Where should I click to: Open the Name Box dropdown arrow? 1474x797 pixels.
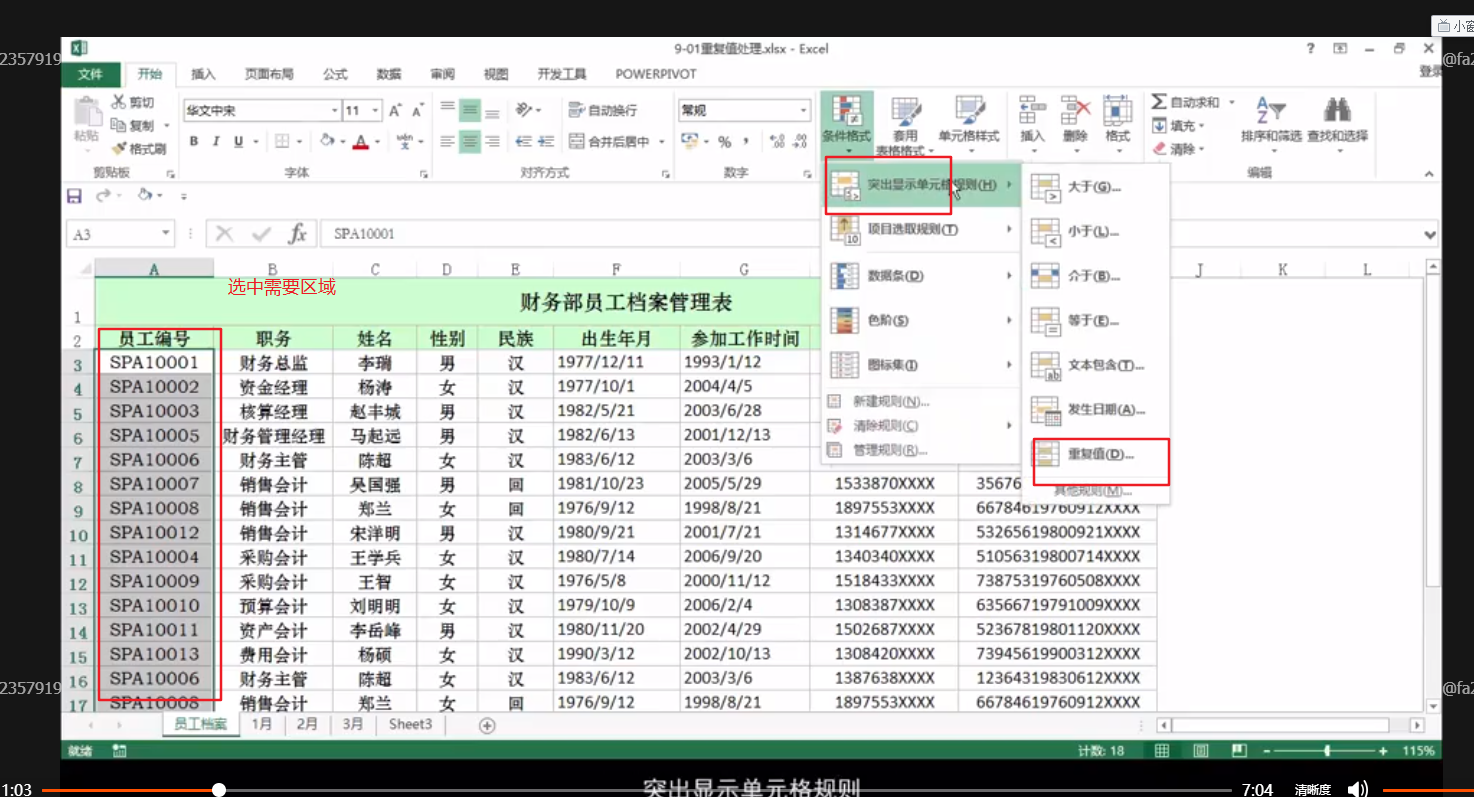point(166,234)
